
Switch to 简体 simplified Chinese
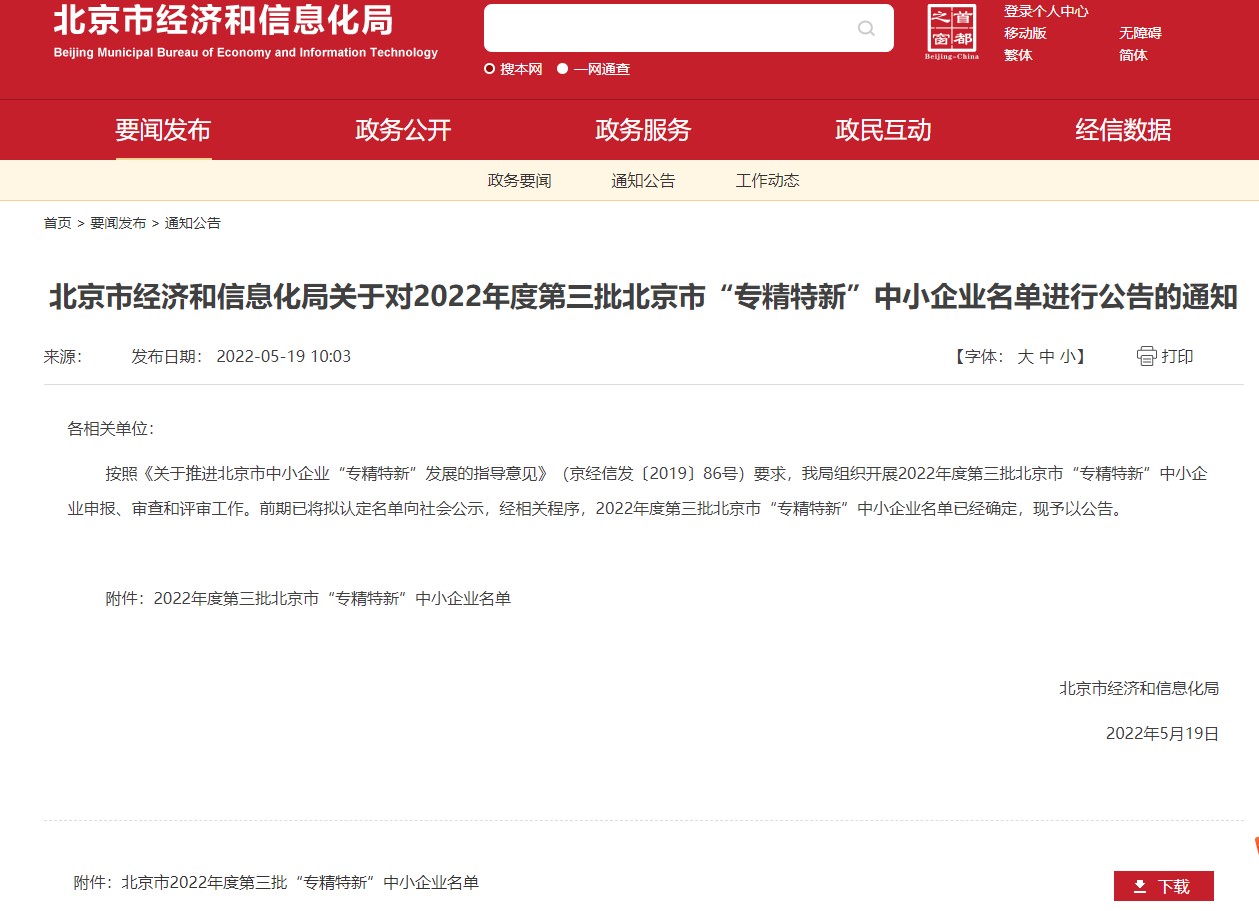[1133, 55]
